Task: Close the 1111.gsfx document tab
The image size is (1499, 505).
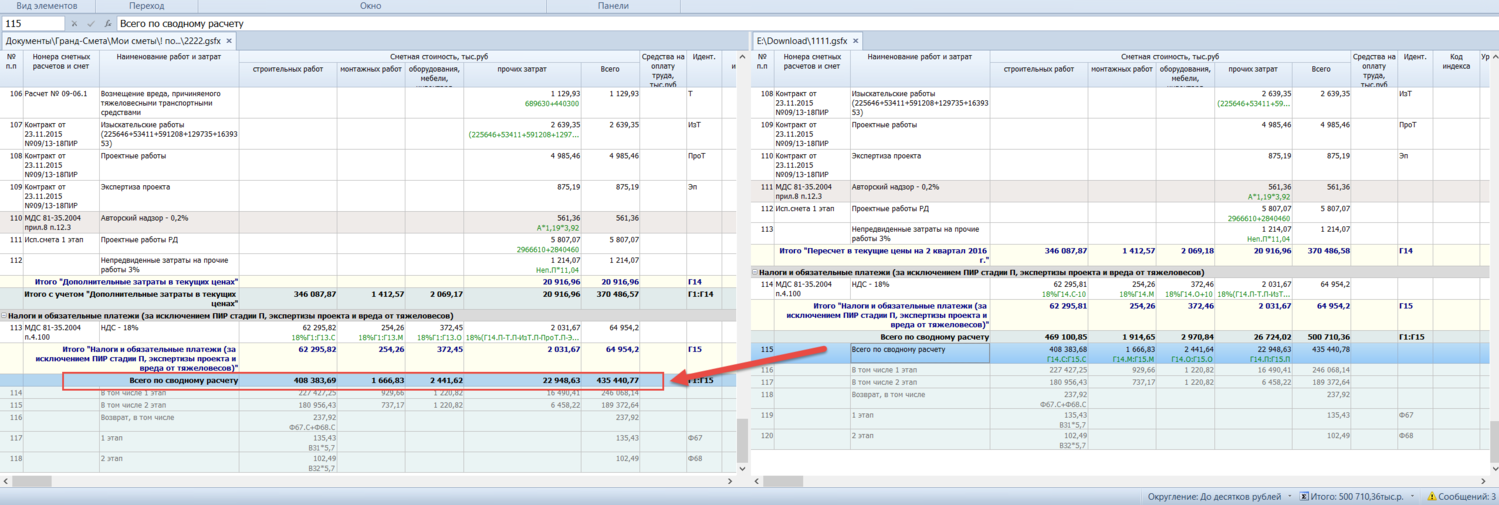Action: [x=855, y=41]
